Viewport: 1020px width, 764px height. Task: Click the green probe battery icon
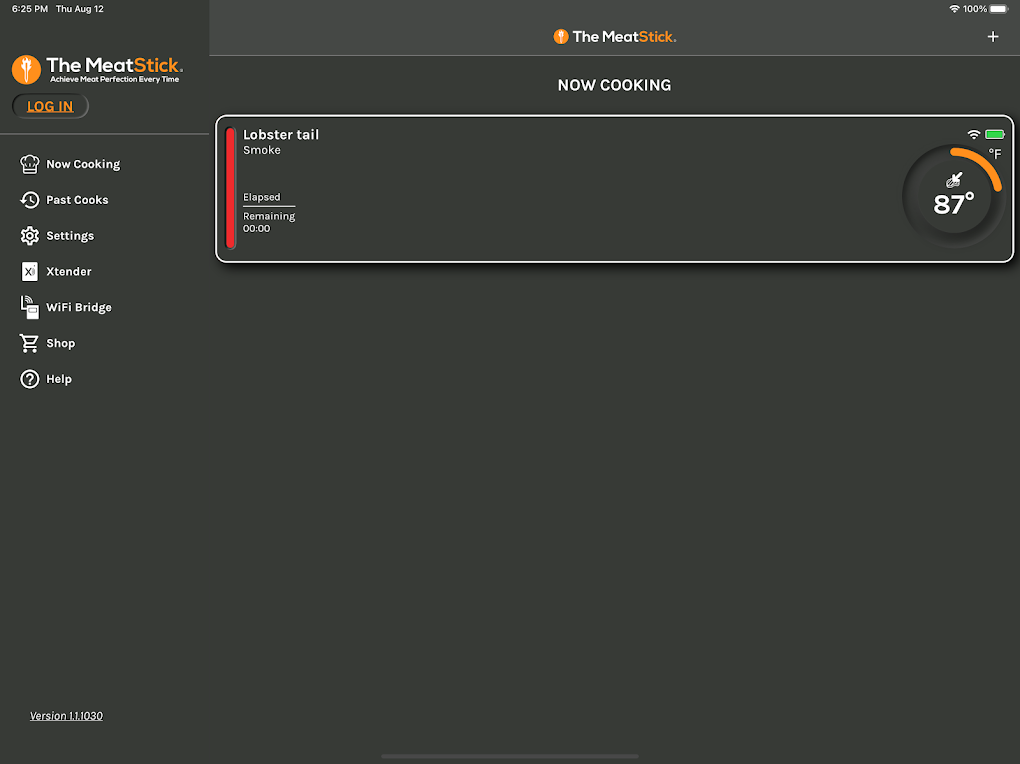point(995,134)
